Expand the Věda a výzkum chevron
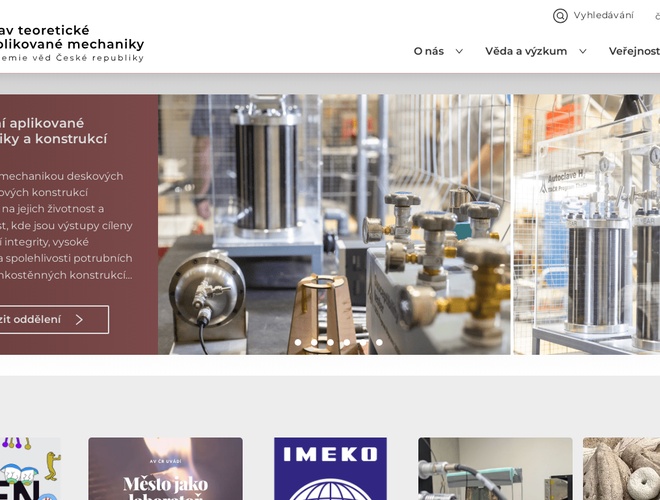This screenshot has height=500, width=660. click(583, 51)
